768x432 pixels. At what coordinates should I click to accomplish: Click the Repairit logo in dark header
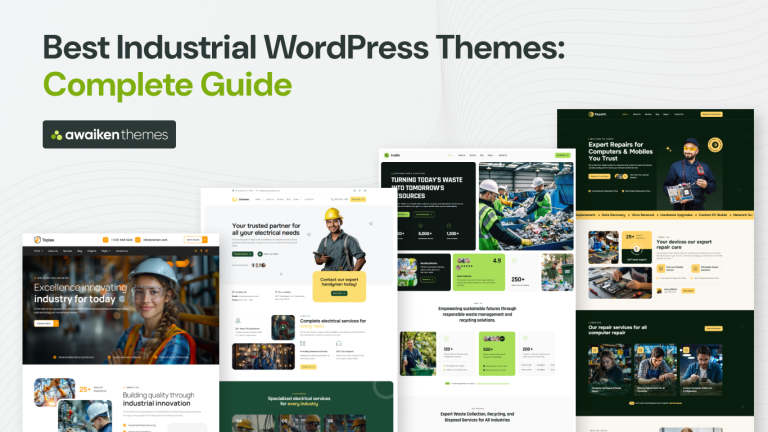coord(597,114)
